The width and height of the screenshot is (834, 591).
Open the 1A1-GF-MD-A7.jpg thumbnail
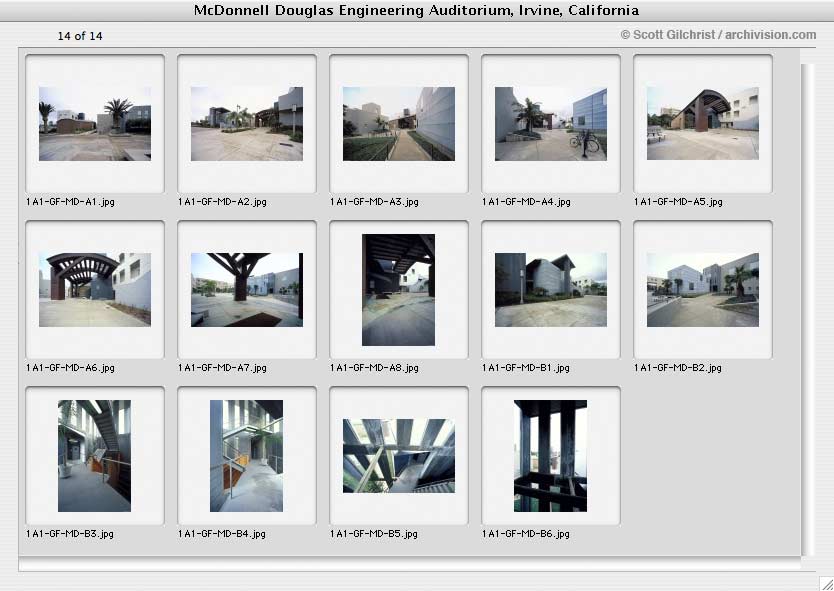pyautogui.click(x=247, y=290)
